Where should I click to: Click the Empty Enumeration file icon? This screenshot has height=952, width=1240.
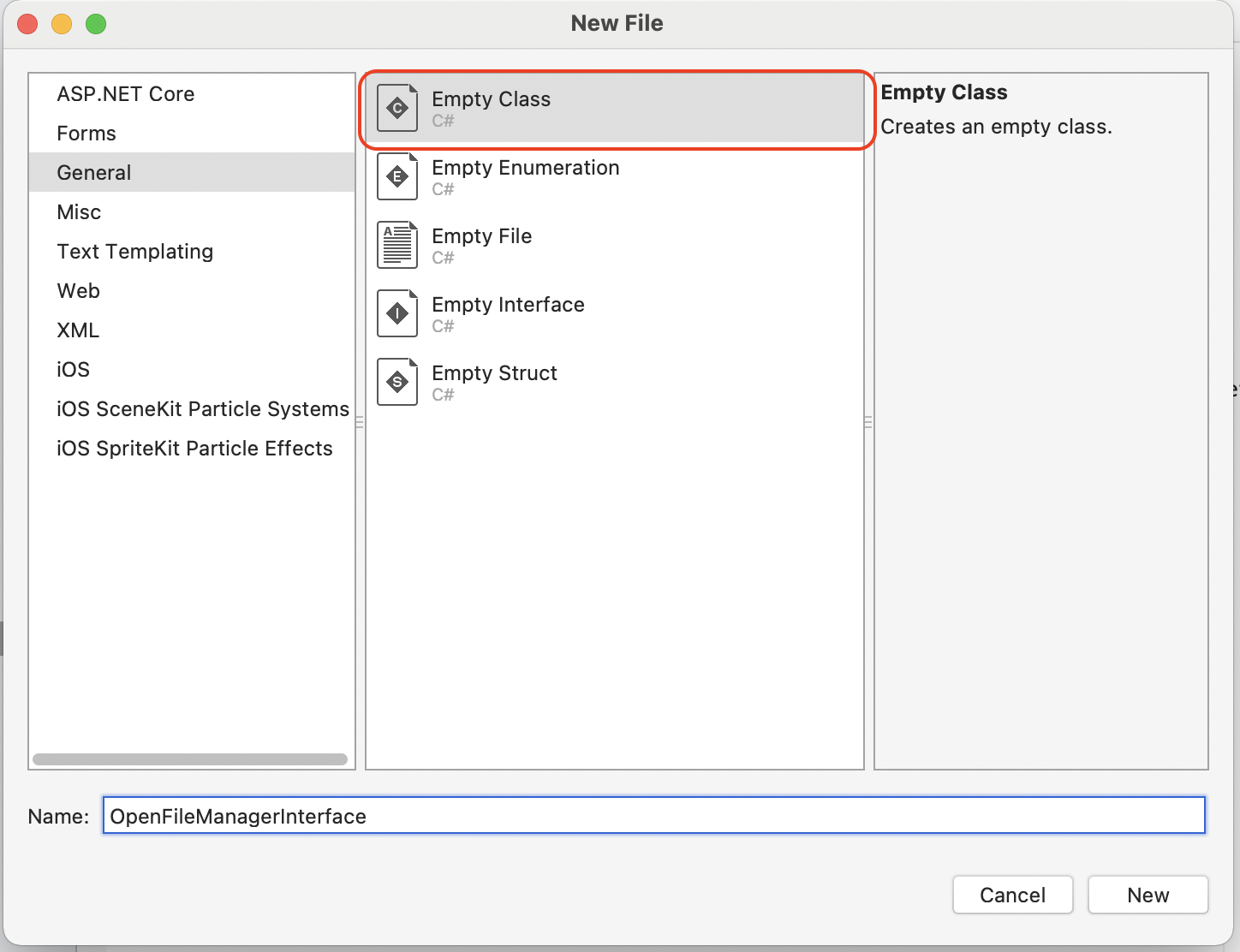397,176
